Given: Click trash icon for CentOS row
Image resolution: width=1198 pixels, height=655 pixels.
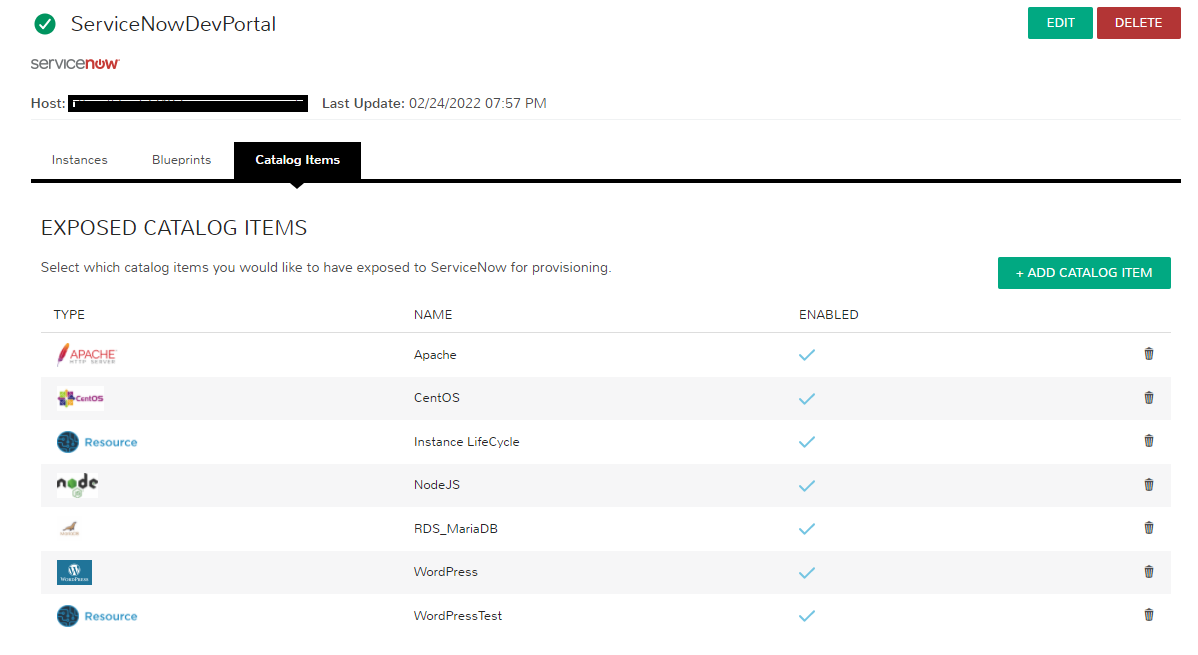Looking at the screenshot, I should 1148,397.
